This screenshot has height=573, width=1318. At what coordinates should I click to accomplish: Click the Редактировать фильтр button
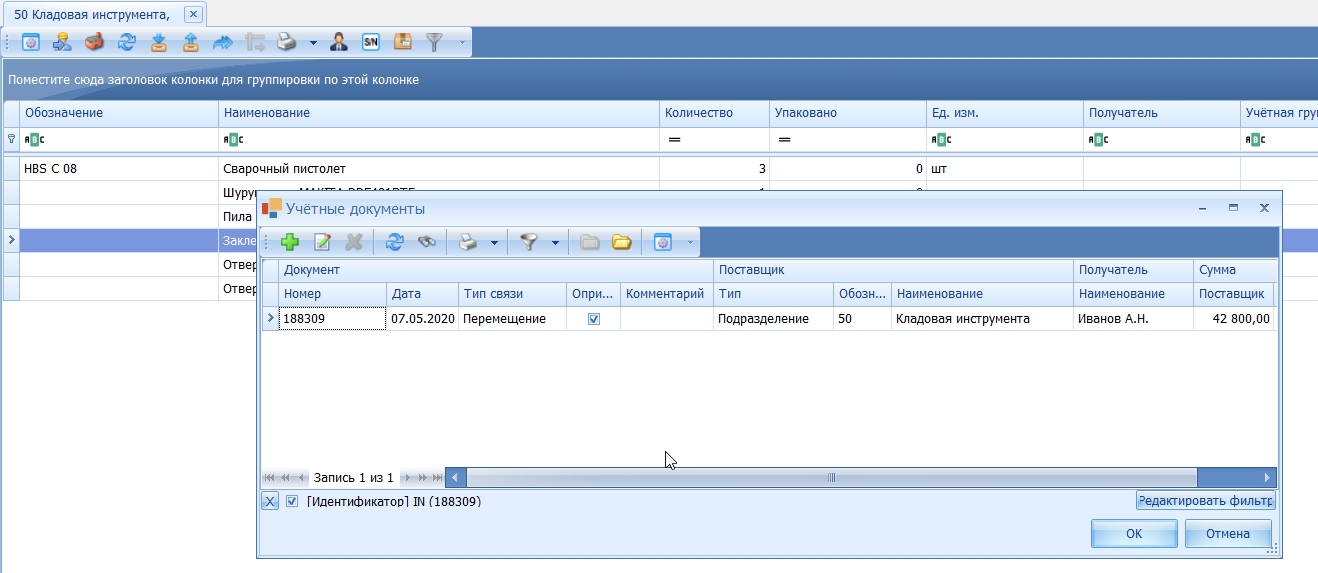[1205, 501]
